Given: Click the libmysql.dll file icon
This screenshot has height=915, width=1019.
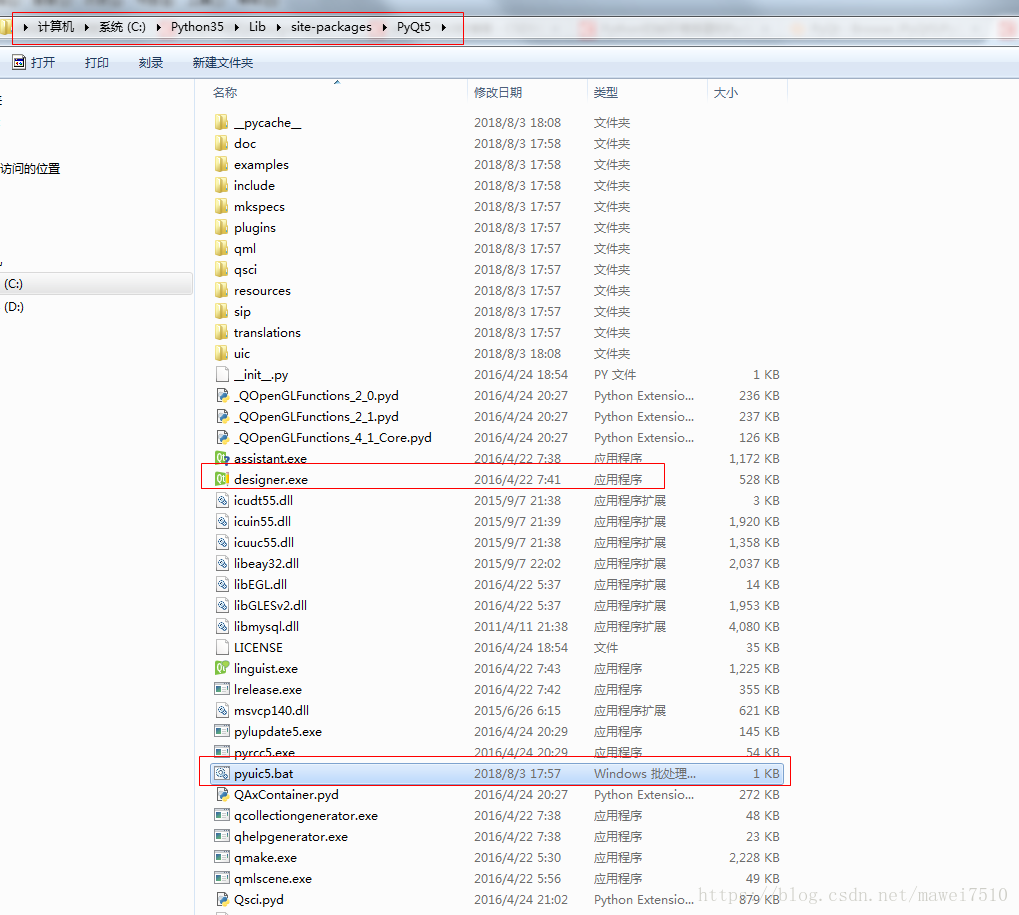Looking at the screenshot, I should (222, 626).
